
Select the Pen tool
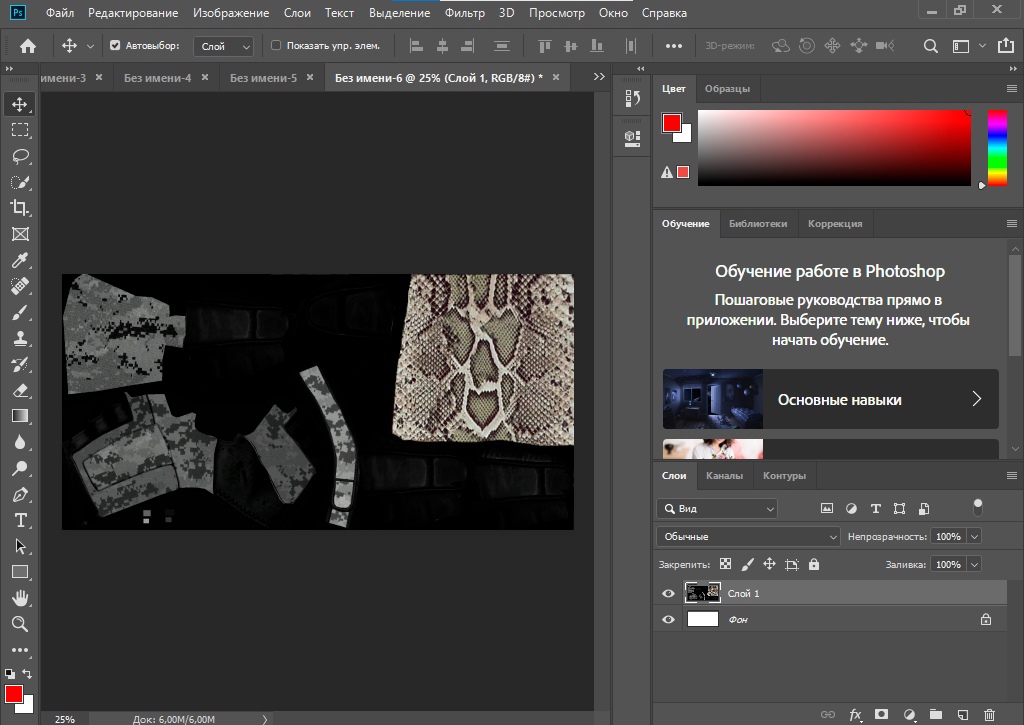20,494
